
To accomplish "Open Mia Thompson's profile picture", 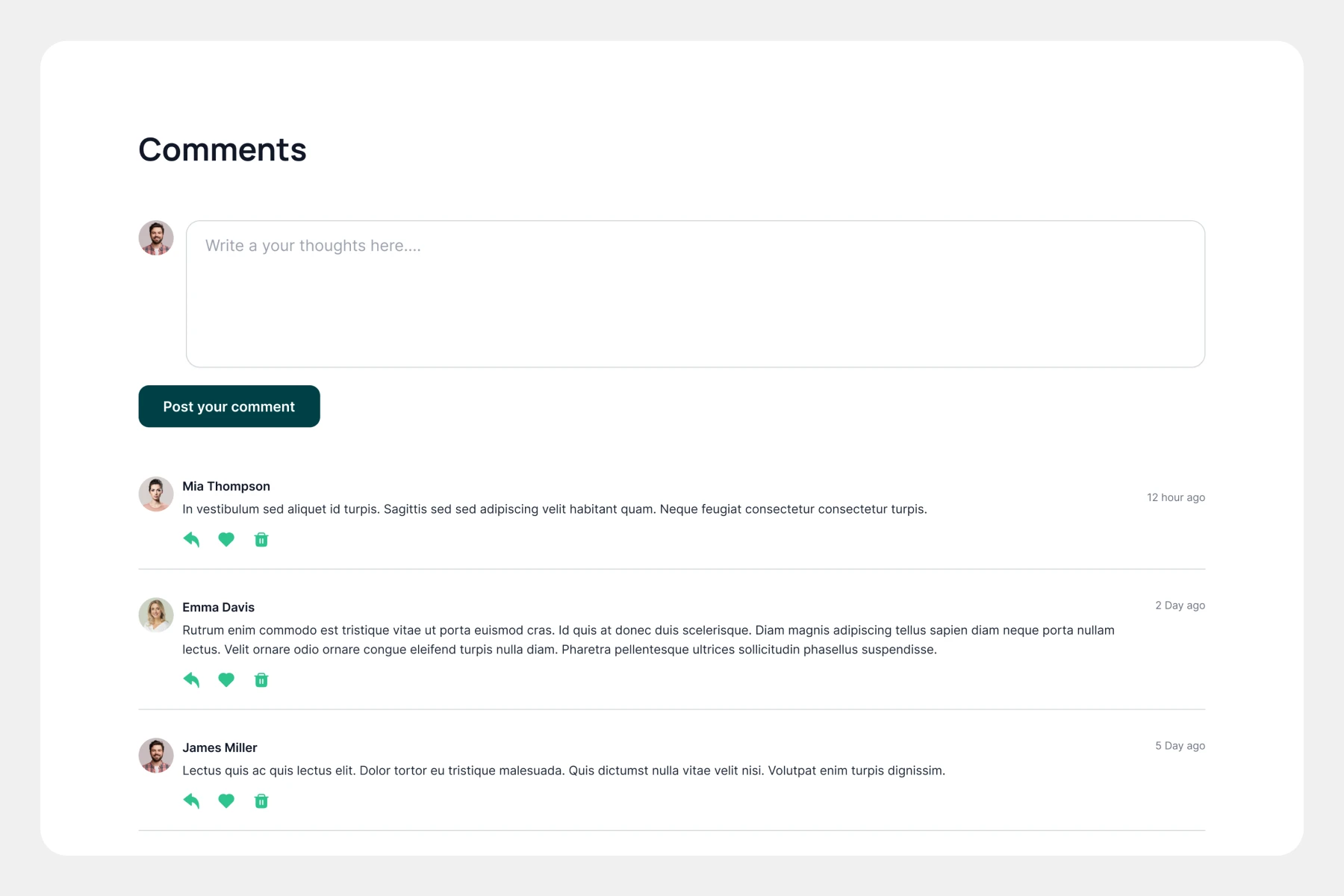I will (156, 494).
